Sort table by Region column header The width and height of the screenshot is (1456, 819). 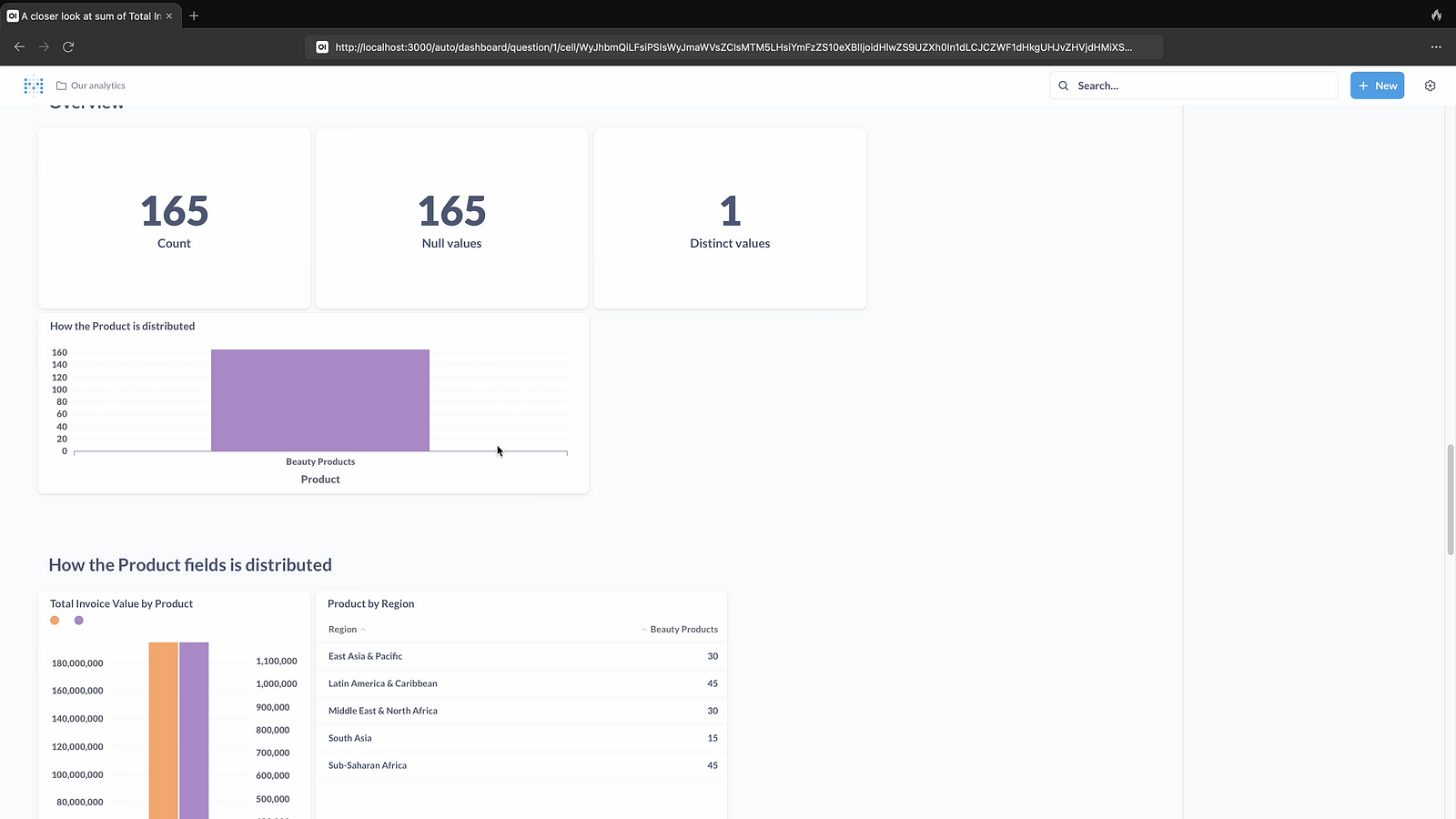click(x=343, y=630)
